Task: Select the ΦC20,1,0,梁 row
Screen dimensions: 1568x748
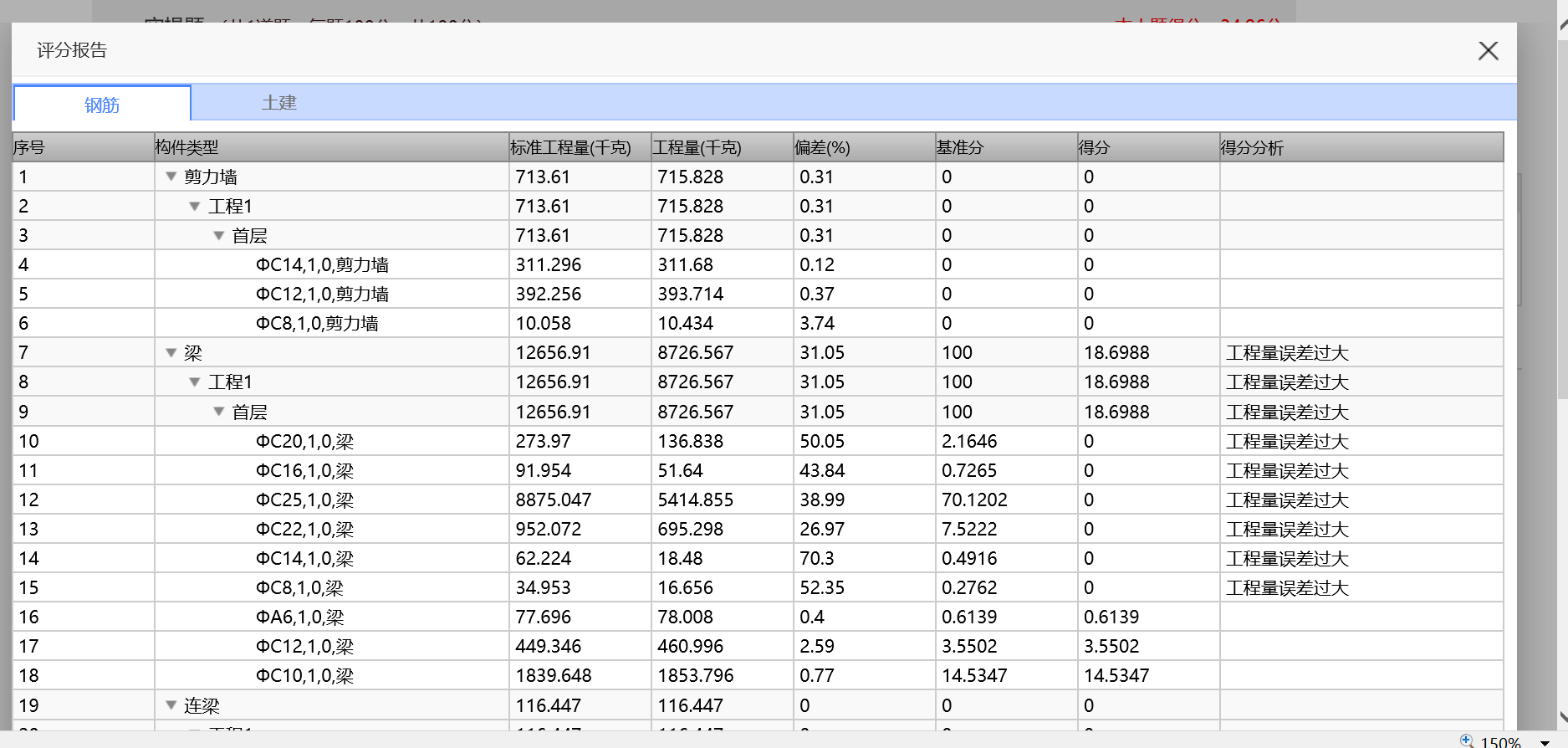Action: (758, 441)
